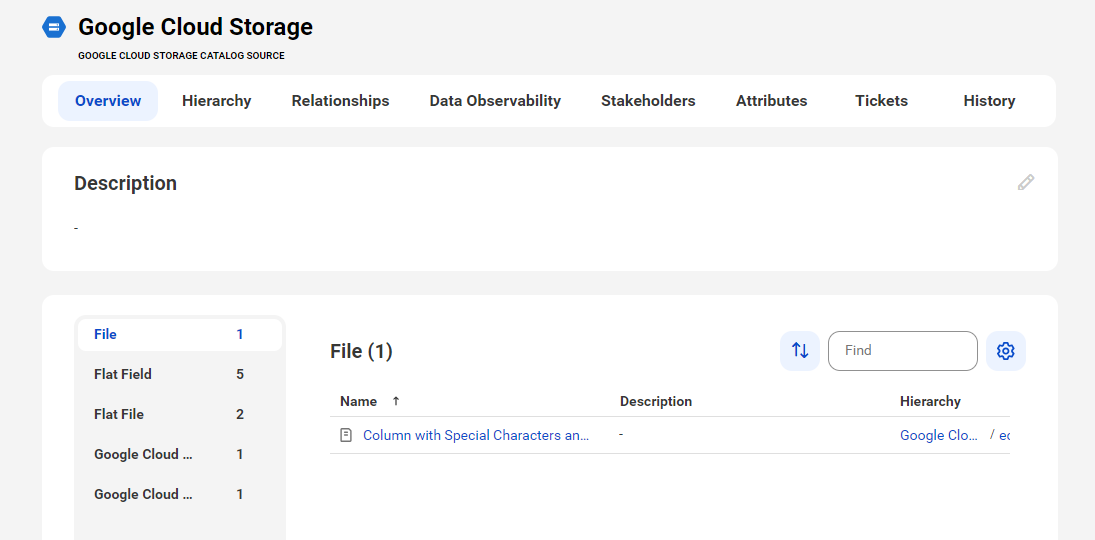Viewport: 1095px width, 540px height.
Task: Click the File (1) heading
Action: click(361, 351)
